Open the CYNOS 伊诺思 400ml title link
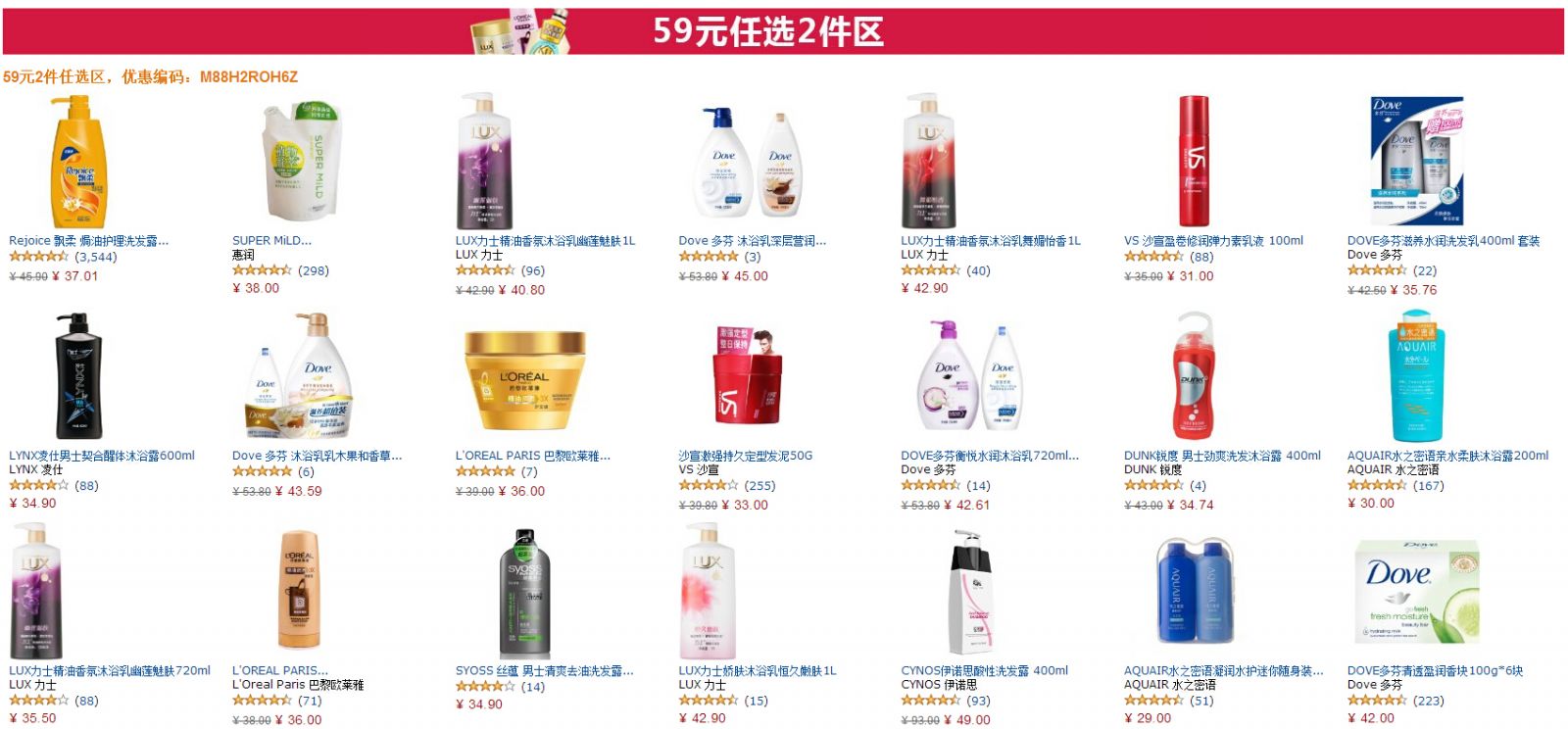The image size is (1568, 729). 985,671
